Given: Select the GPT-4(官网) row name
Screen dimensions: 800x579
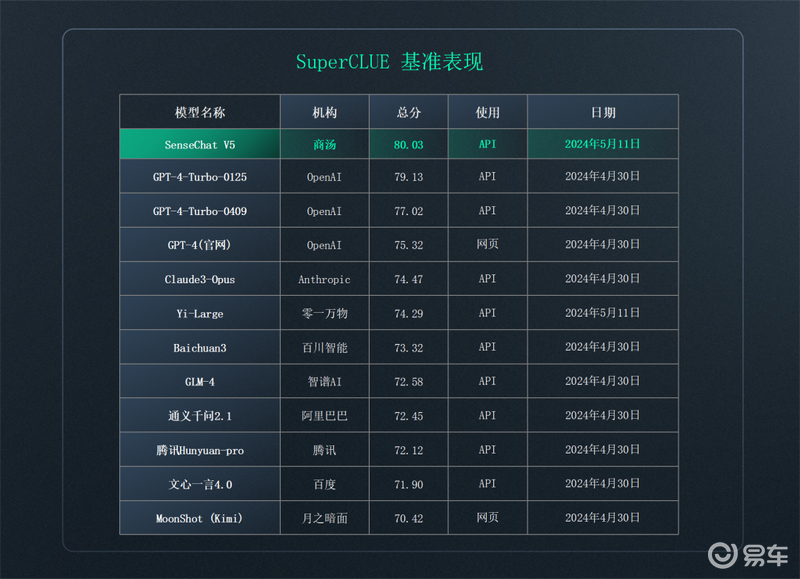Looking at the screenshot, I should 200,245.
